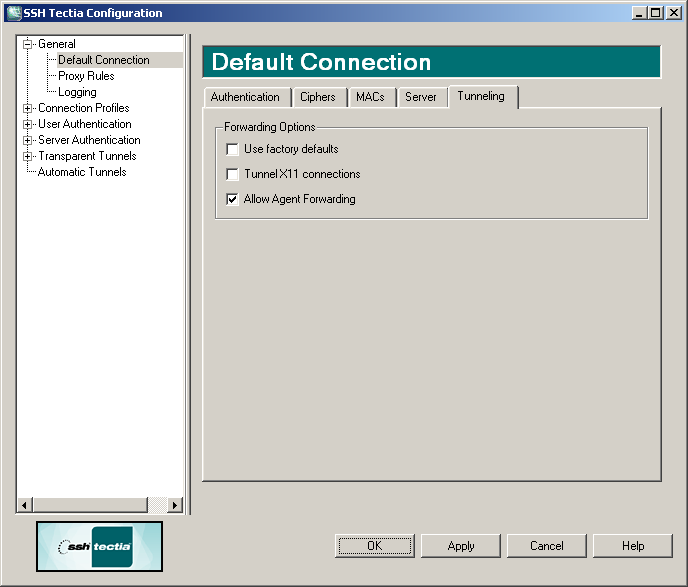688x587 pixels.
Task: Switch to the Server tab
Action: point(422,97)
